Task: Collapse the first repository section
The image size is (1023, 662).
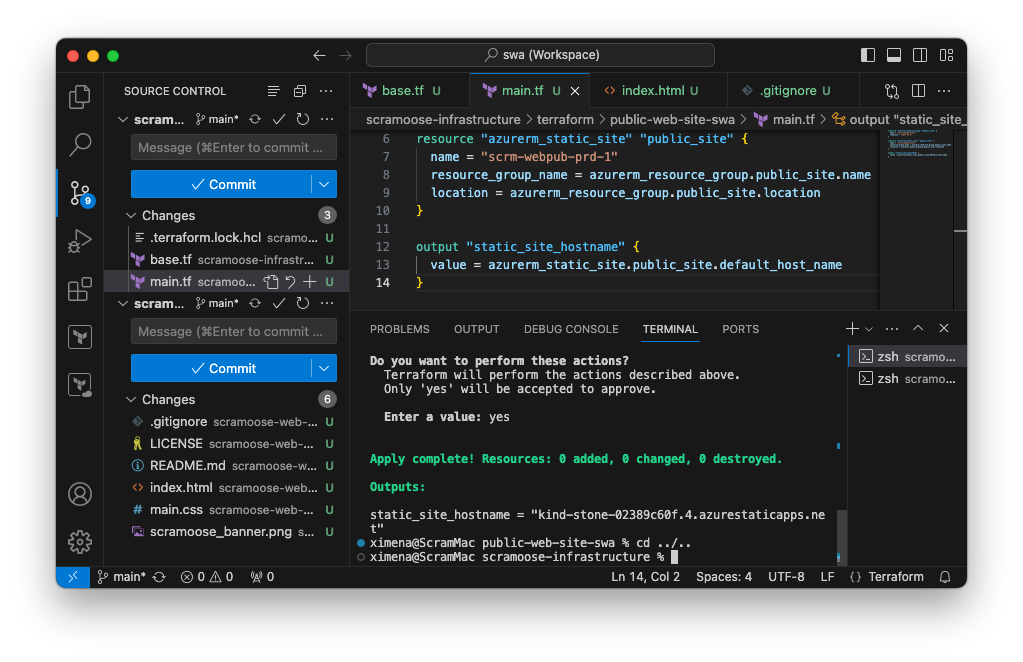Action: pos(123,119)
